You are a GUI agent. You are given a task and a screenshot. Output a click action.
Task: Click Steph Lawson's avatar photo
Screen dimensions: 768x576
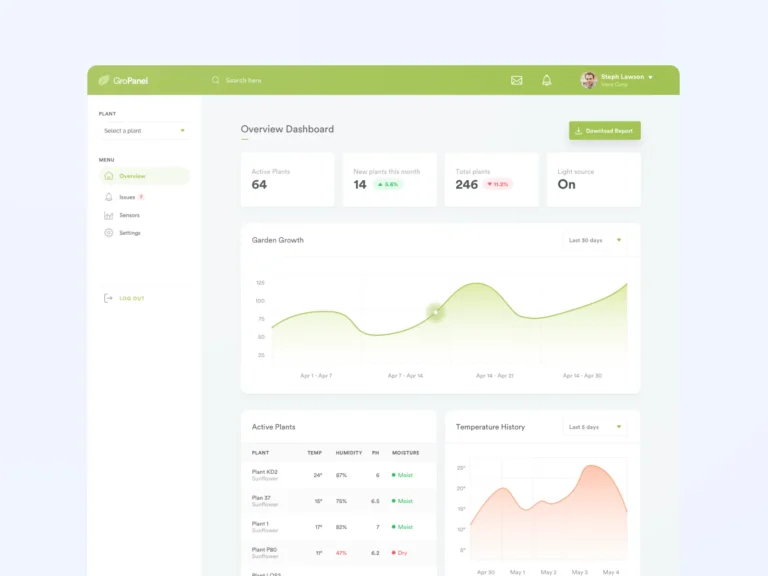pos(589,80)
